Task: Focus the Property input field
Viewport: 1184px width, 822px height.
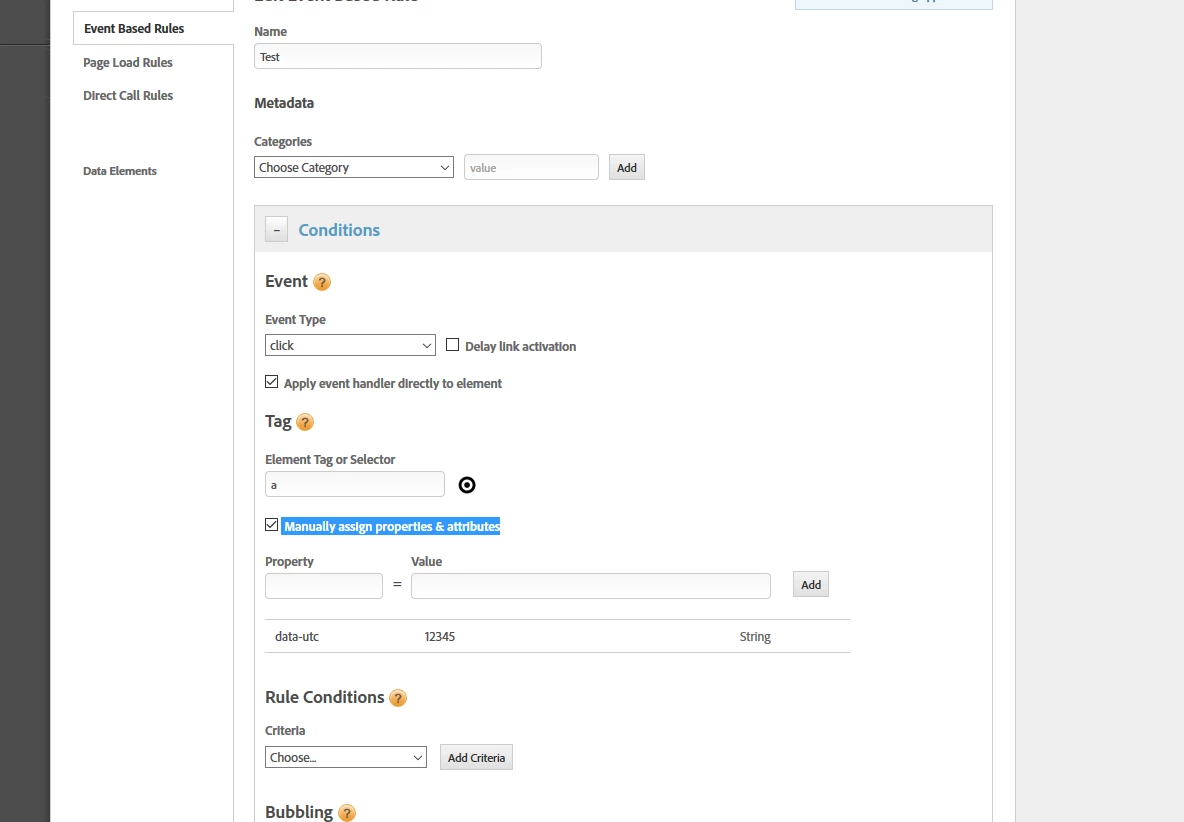Action: (324, 586)
